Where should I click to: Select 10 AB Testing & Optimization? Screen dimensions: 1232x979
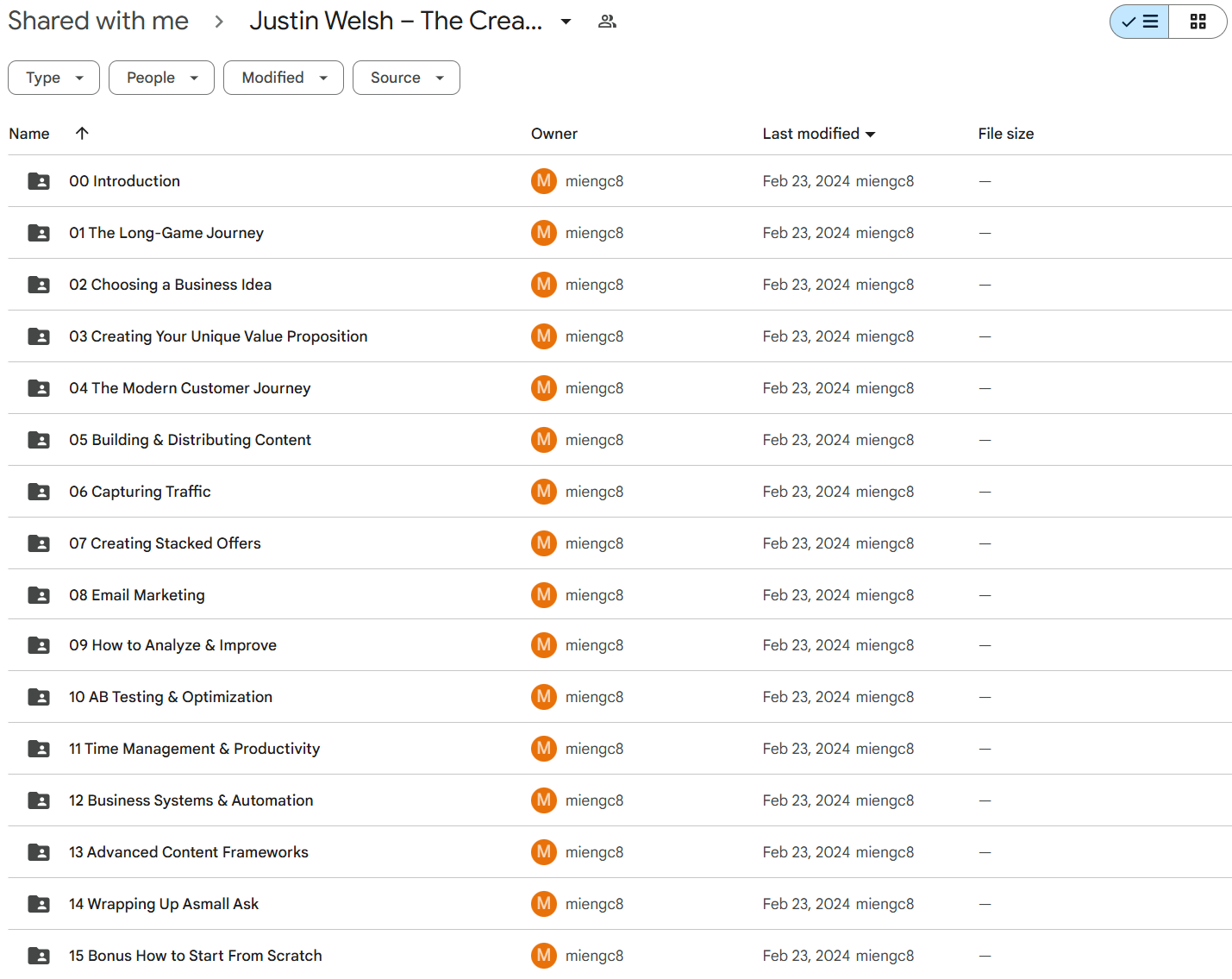point(171,697)
